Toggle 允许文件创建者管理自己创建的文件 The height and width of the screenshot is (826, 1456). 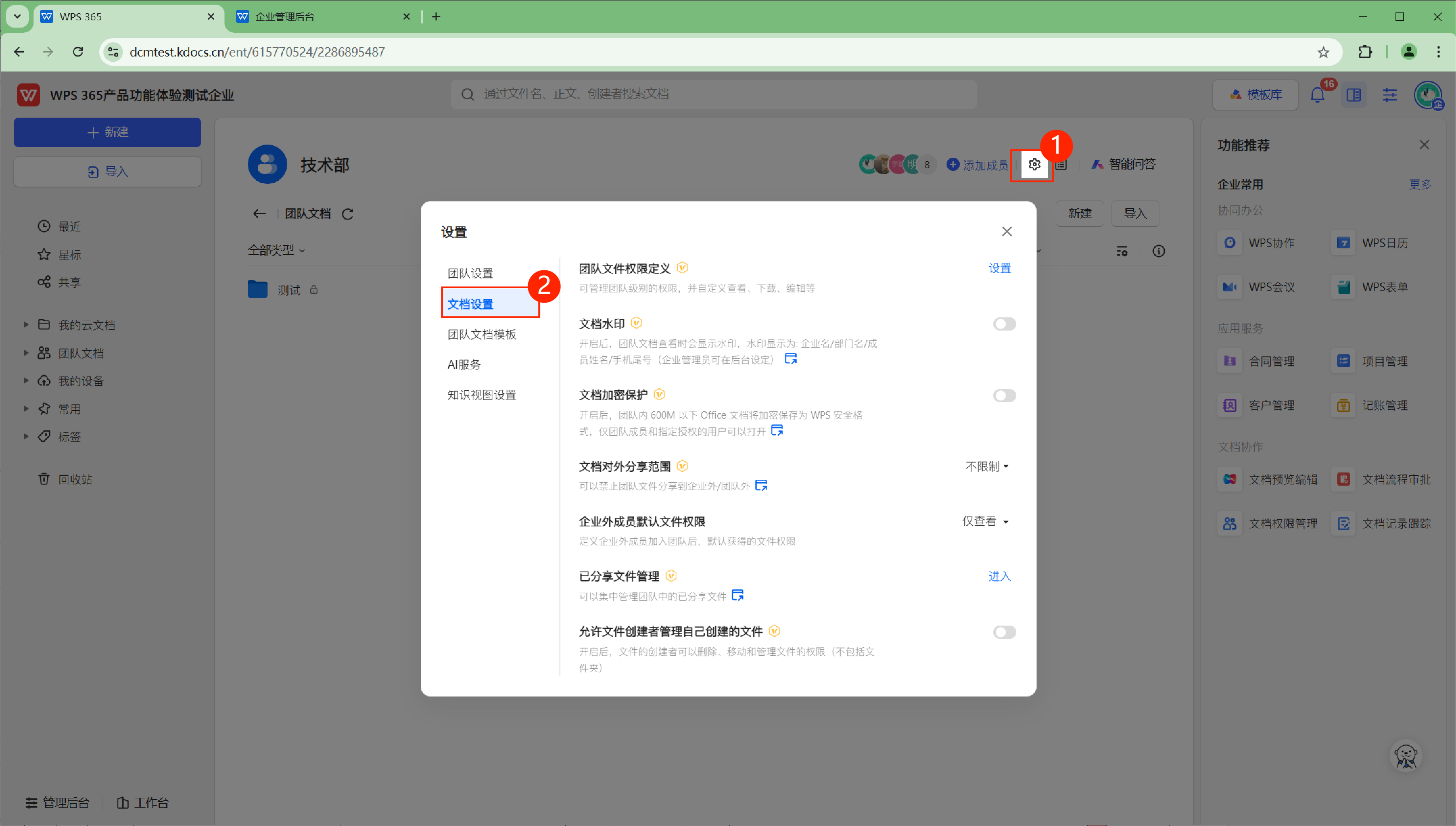click(x=1004, y=632)
